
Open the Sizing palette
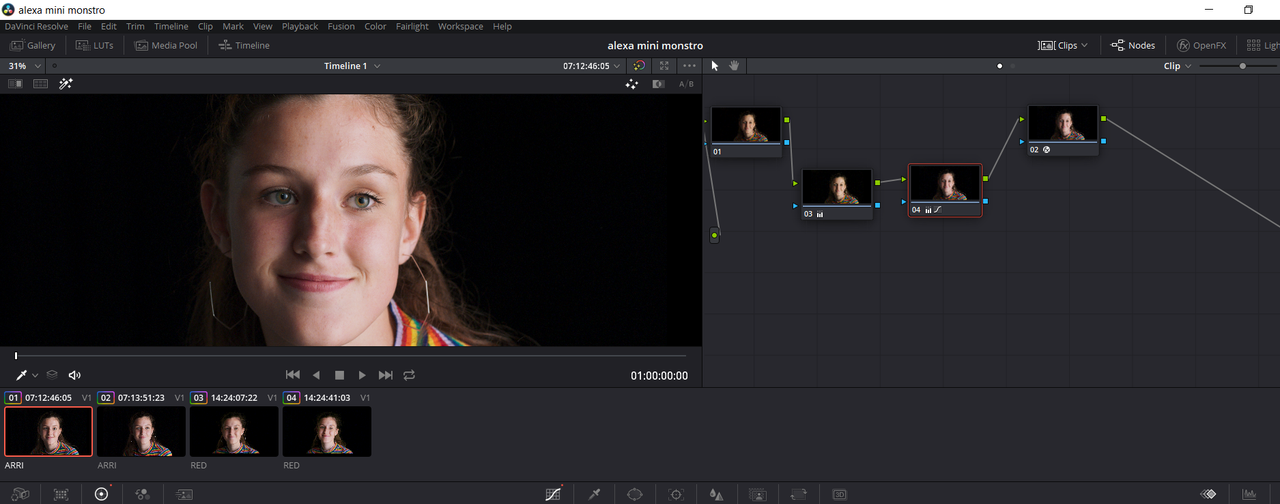[798, 494]
